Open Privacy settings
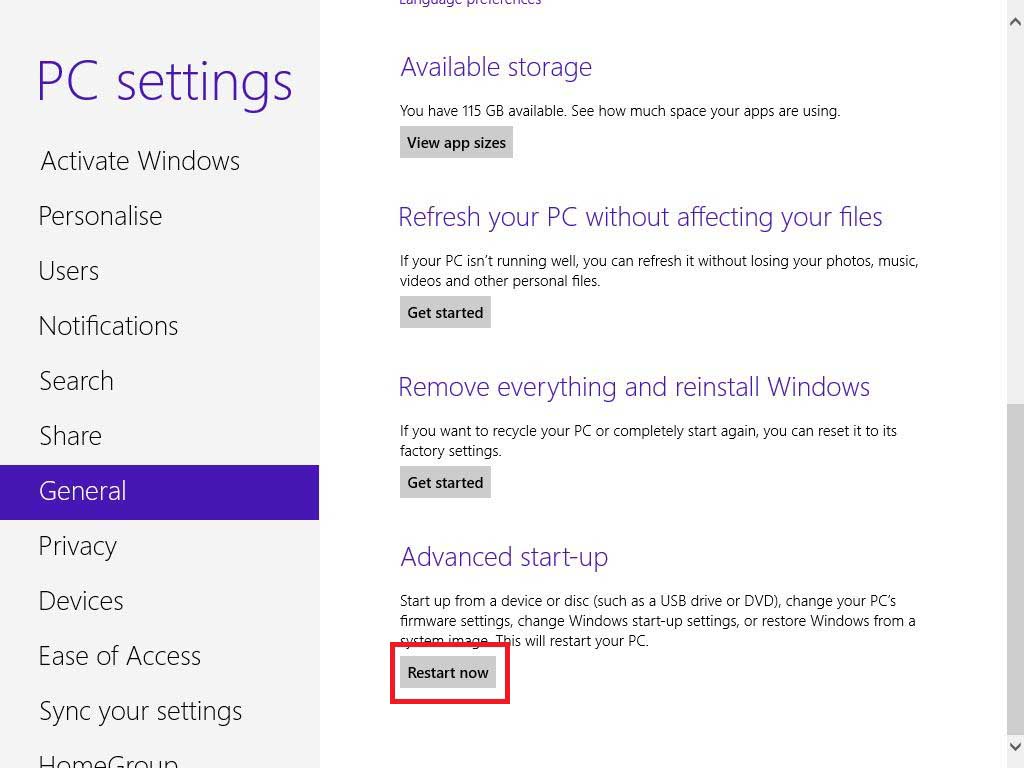Viewport: 1024px width, 768px height. 78,546
